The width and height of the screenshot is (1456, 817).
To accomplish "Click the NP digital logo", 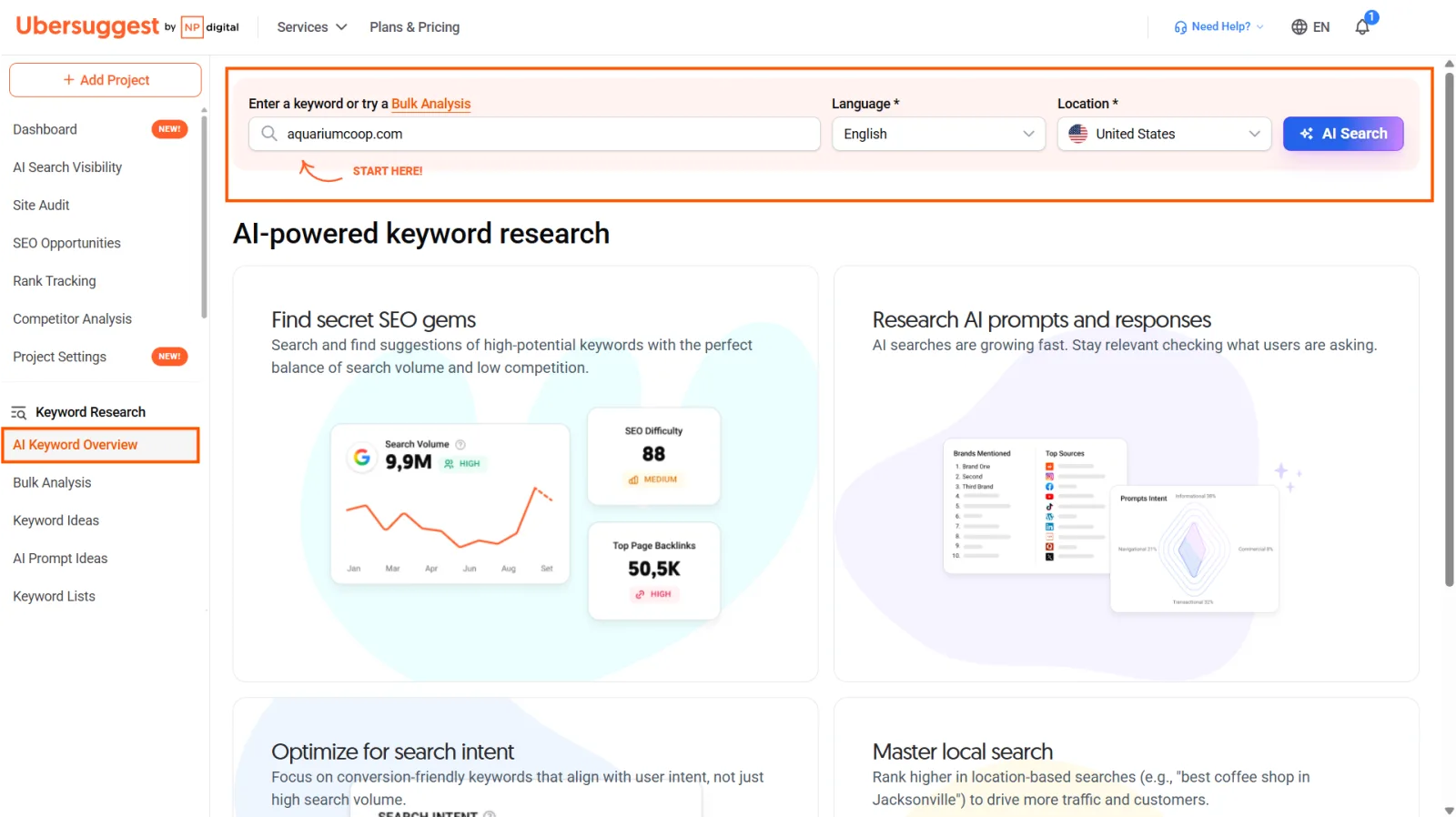I will (210, 27).
